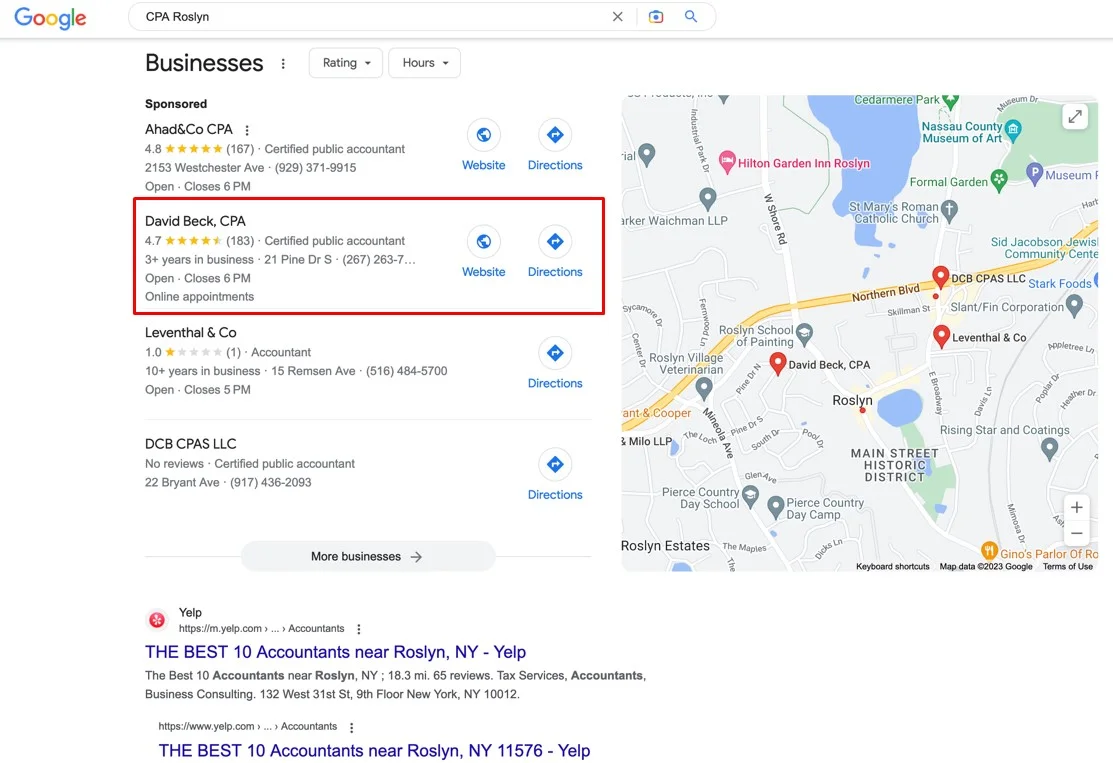Click the More businesses button

(367, 556)
